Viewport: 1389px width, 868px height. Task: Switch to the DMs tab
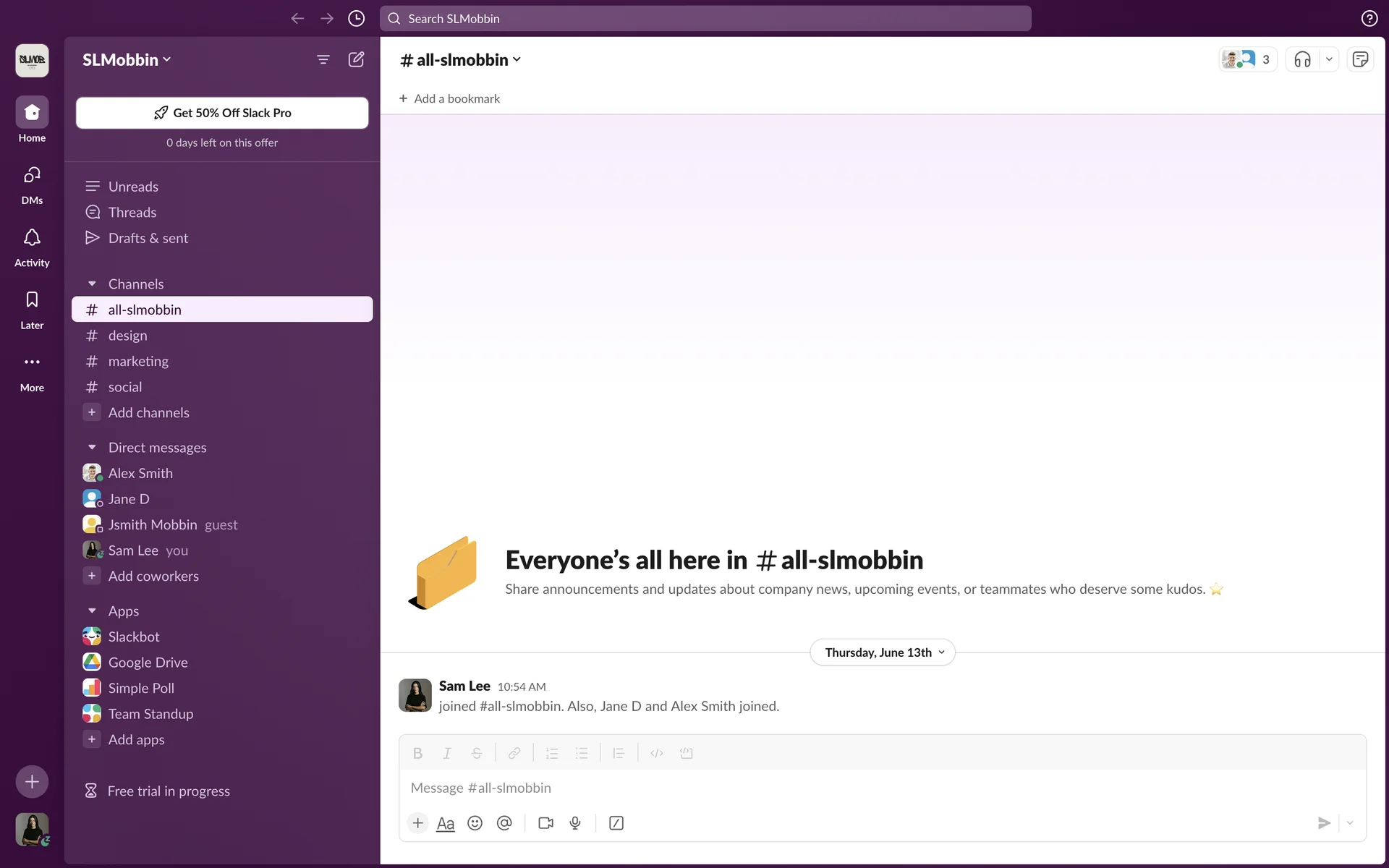point(32,184)
